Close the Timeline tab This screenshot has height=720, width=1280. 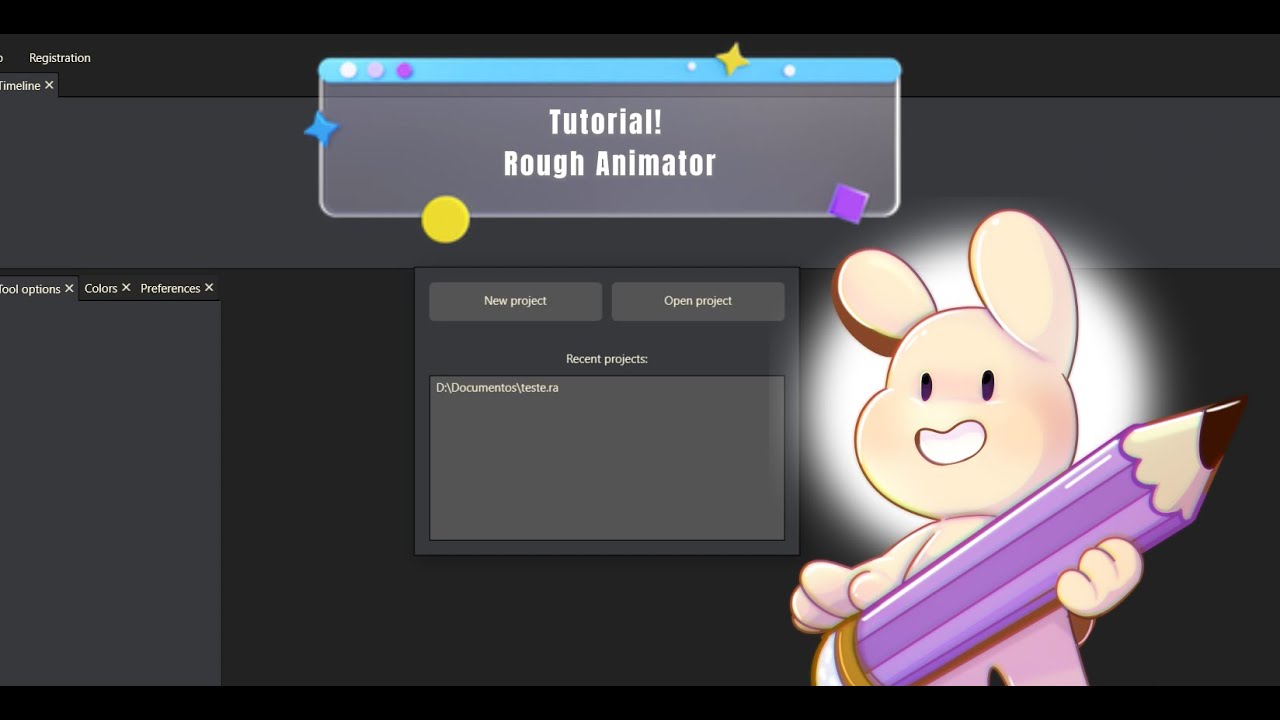point(49,85)
